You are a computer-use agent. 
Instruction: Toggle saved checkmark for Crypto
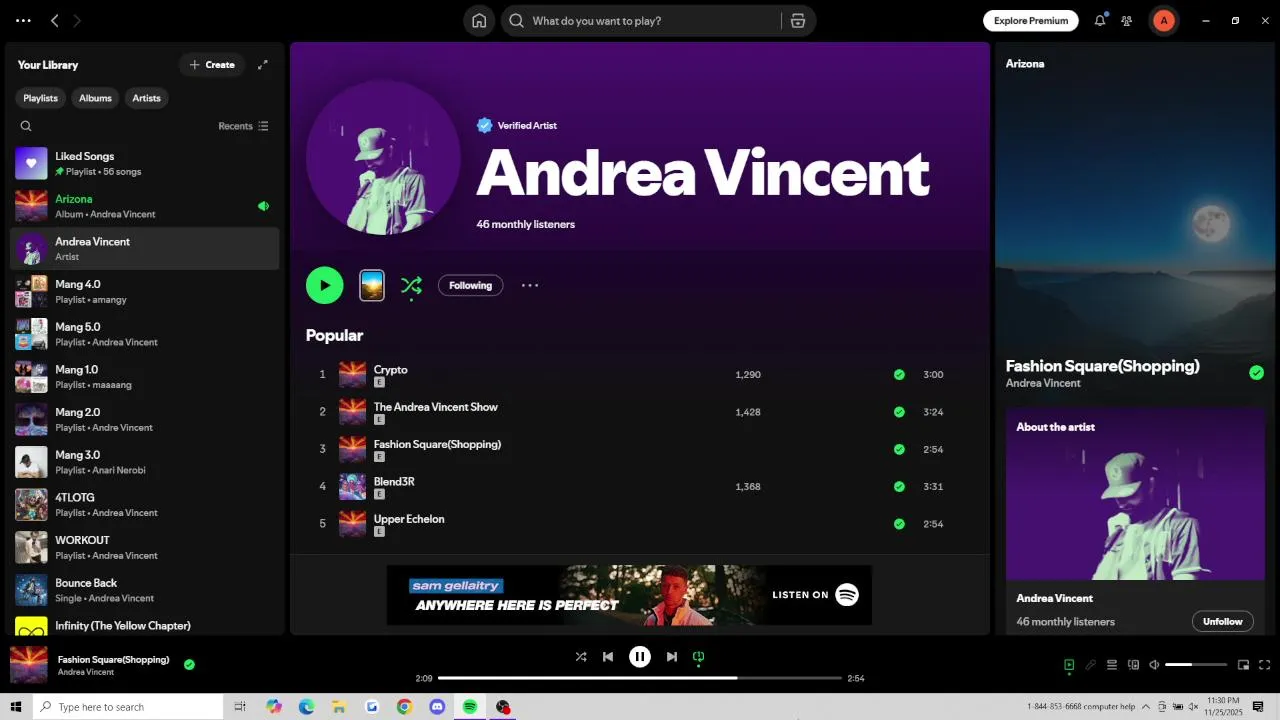(x=899, y=375)
